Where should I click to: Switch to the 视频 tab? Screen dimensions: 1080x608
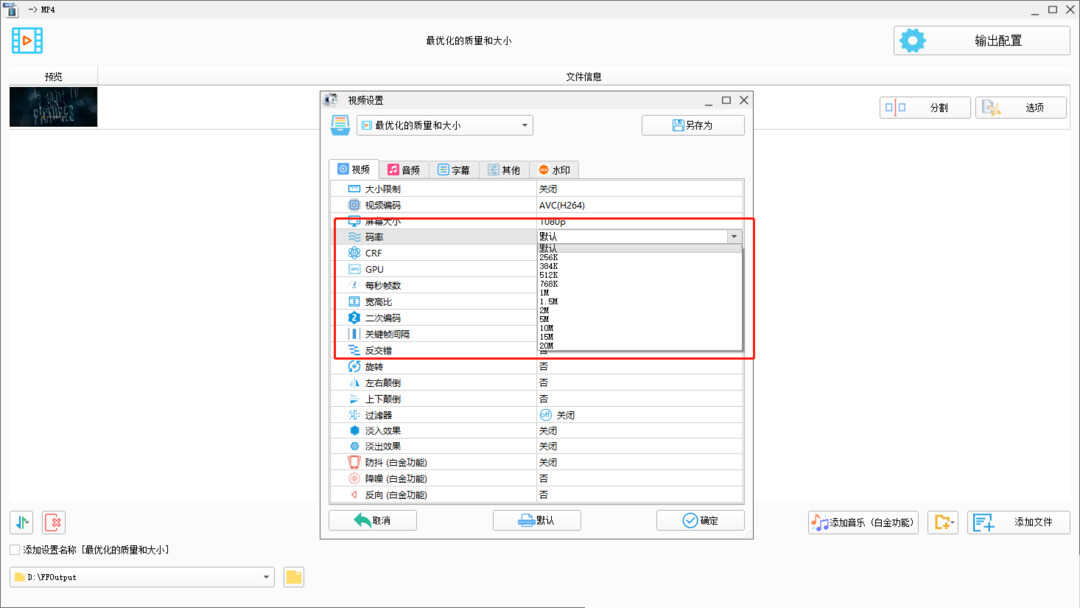[x=354, y=169]
